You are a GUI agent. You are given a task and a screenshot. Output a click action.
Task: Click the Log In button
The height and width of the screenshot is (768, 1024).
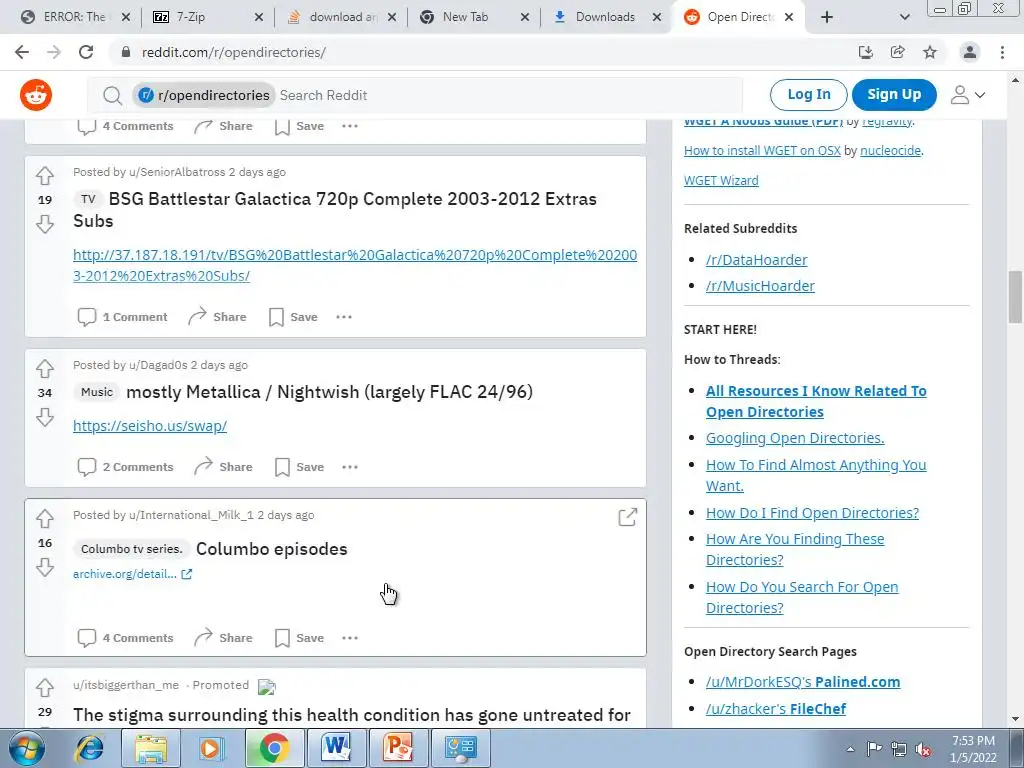tap(808, 95)
